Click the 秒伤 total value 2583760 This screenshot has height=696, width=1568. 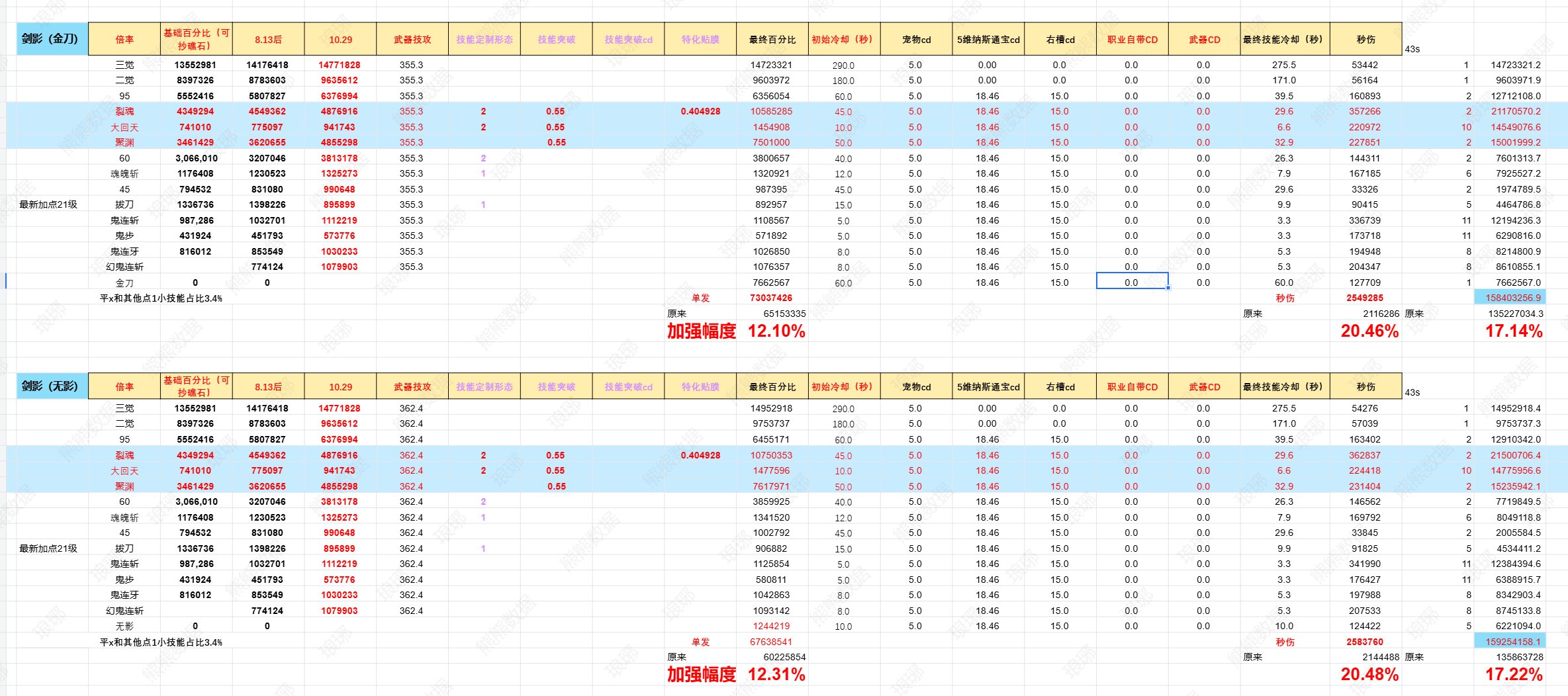[1364, 642]
